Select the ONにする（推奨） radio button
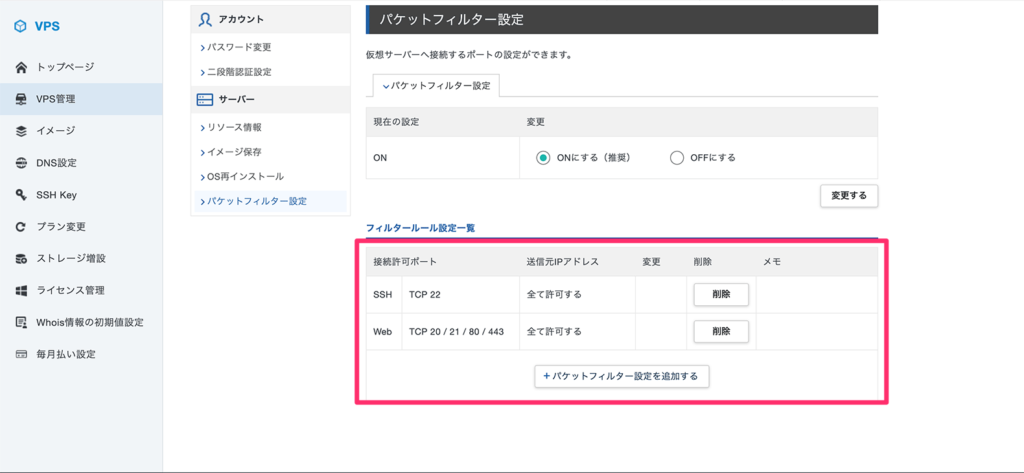The image size is (1024, 473). (543, 157)
